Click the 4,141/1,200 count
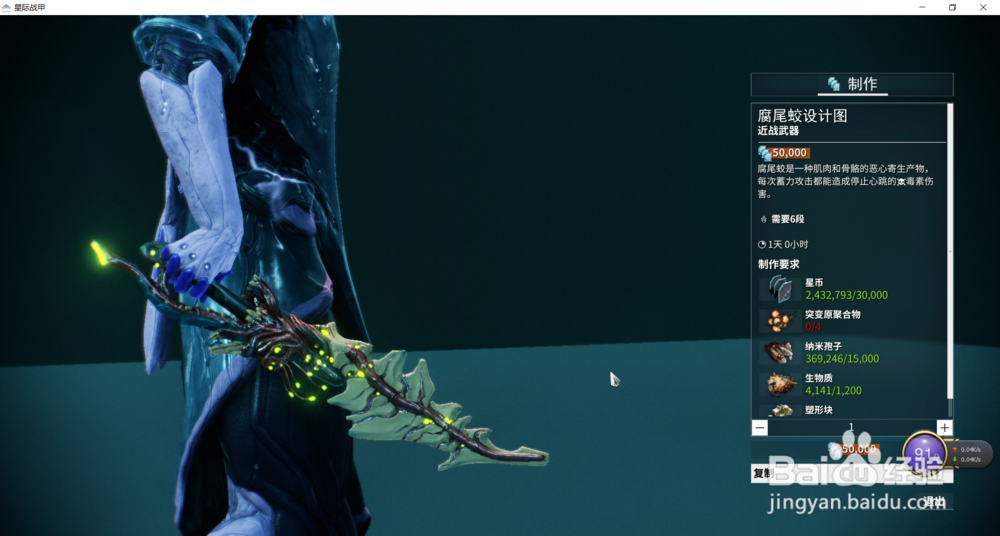1000x536 pixels. pos(834,391)
